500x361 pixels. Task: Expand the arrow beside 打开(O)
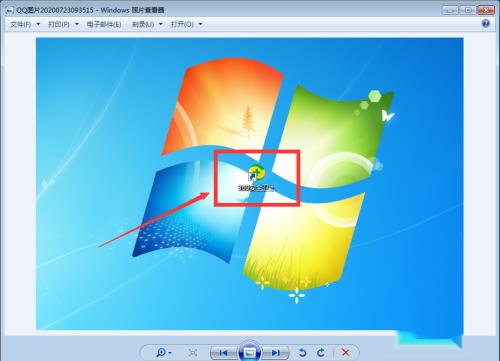tap(200, 24)
